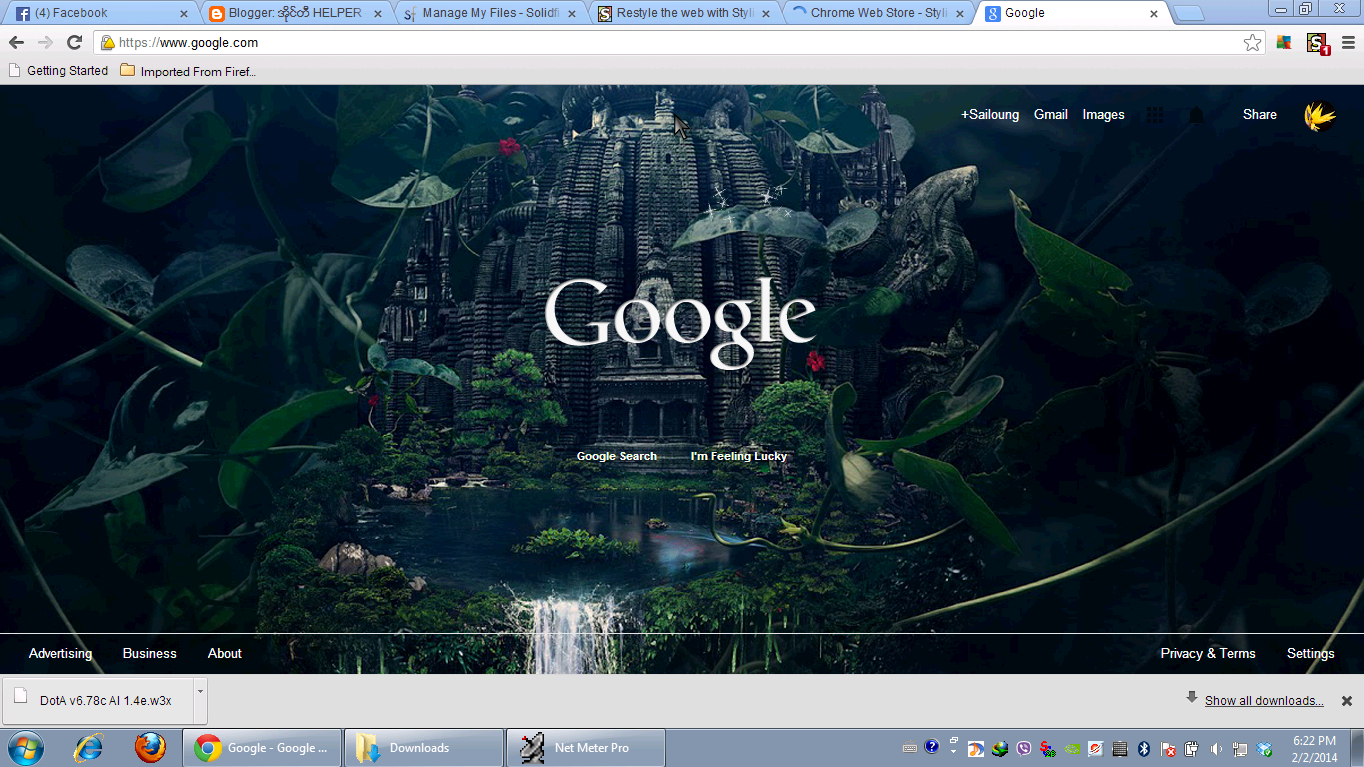Open the Bluetooth tray icon
Screen dimensions: 1364x767
pyautogui.click(x=1144, y=748)
